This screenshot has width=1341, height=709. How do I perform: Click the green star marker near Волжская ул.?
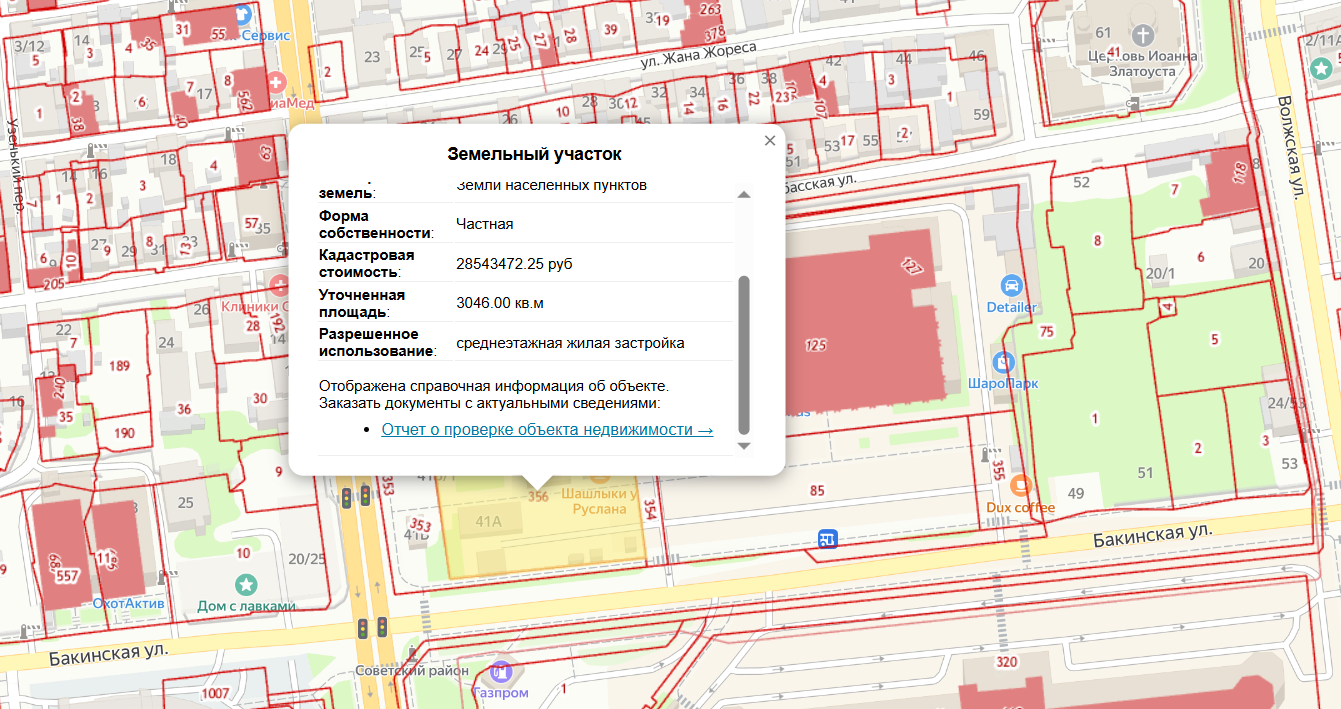(1322, 67)
